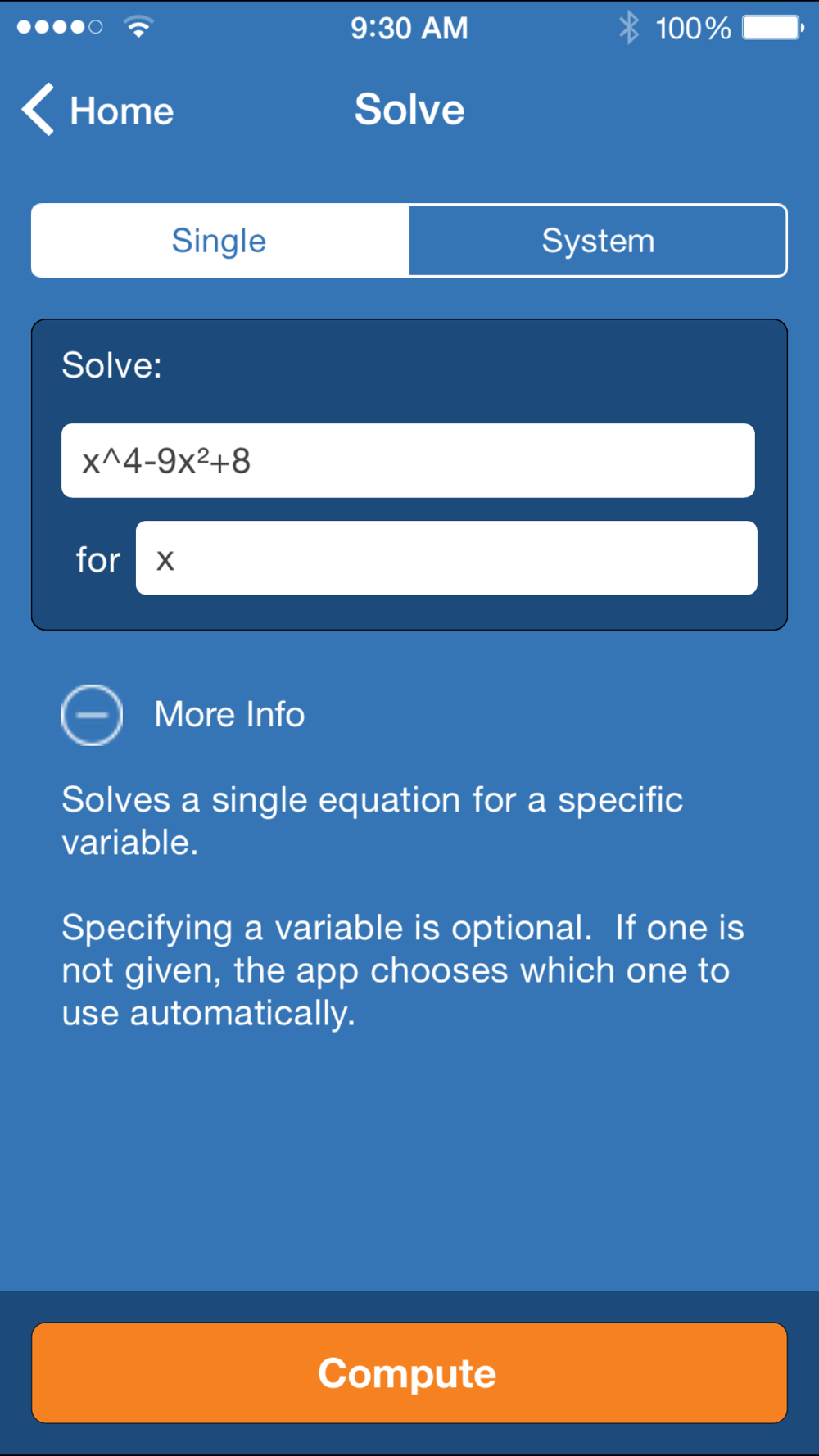Tap the 100% battery percentage
Image resolution: width=819 pixels, height=1456 pixels.
693,29
